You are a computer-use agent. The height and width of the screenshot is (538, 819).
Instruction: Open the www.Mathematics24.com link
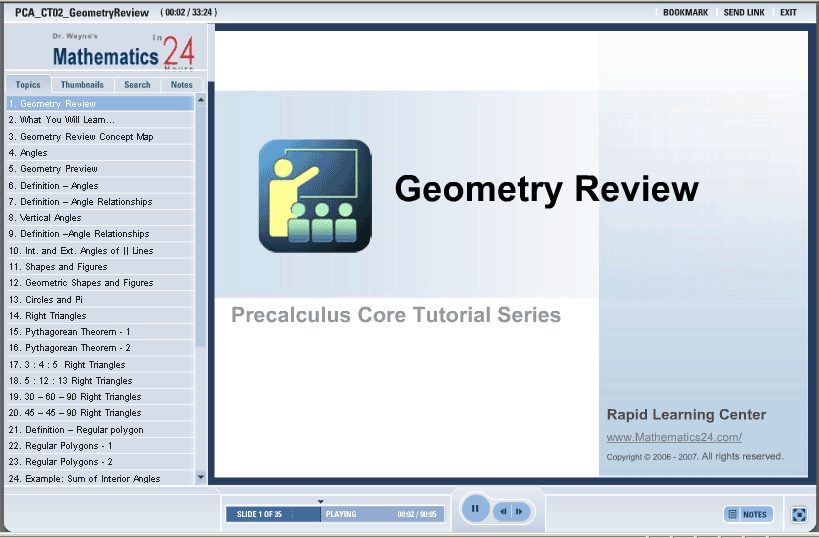coord(674,437)
